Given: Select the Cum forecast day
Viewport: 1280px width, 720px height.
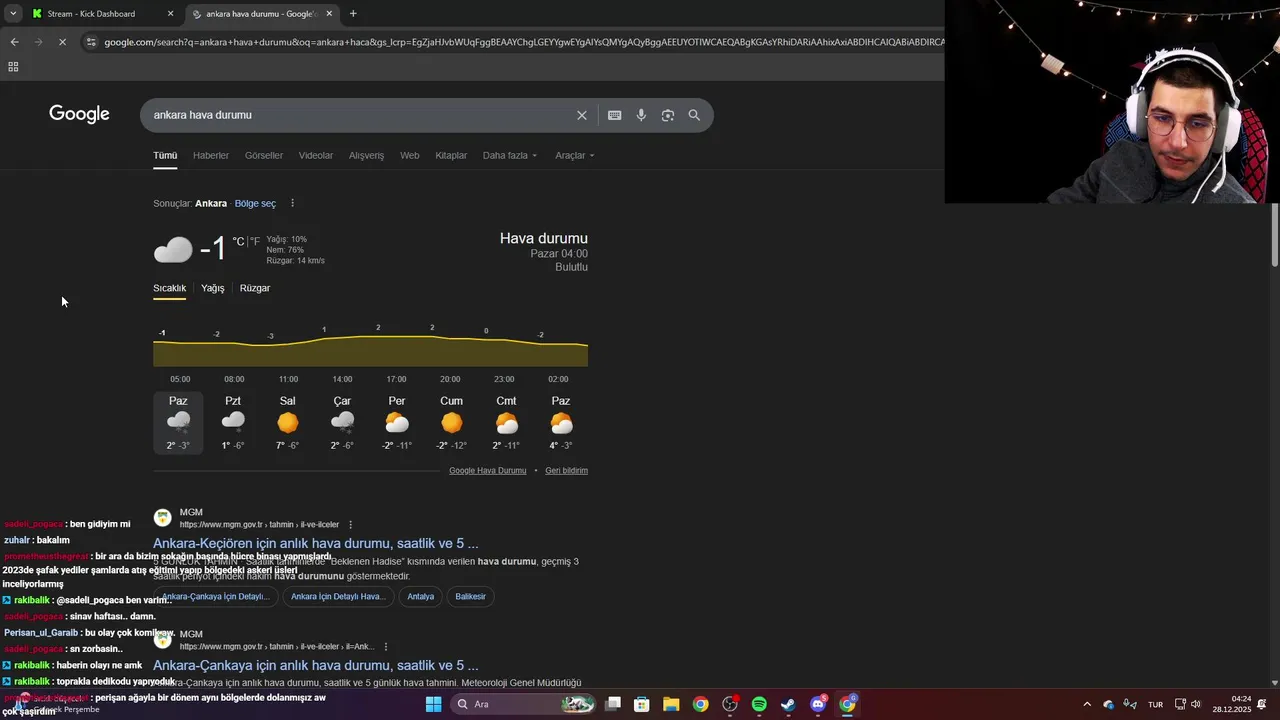Looking at the screenshot, I should (452, 422).
